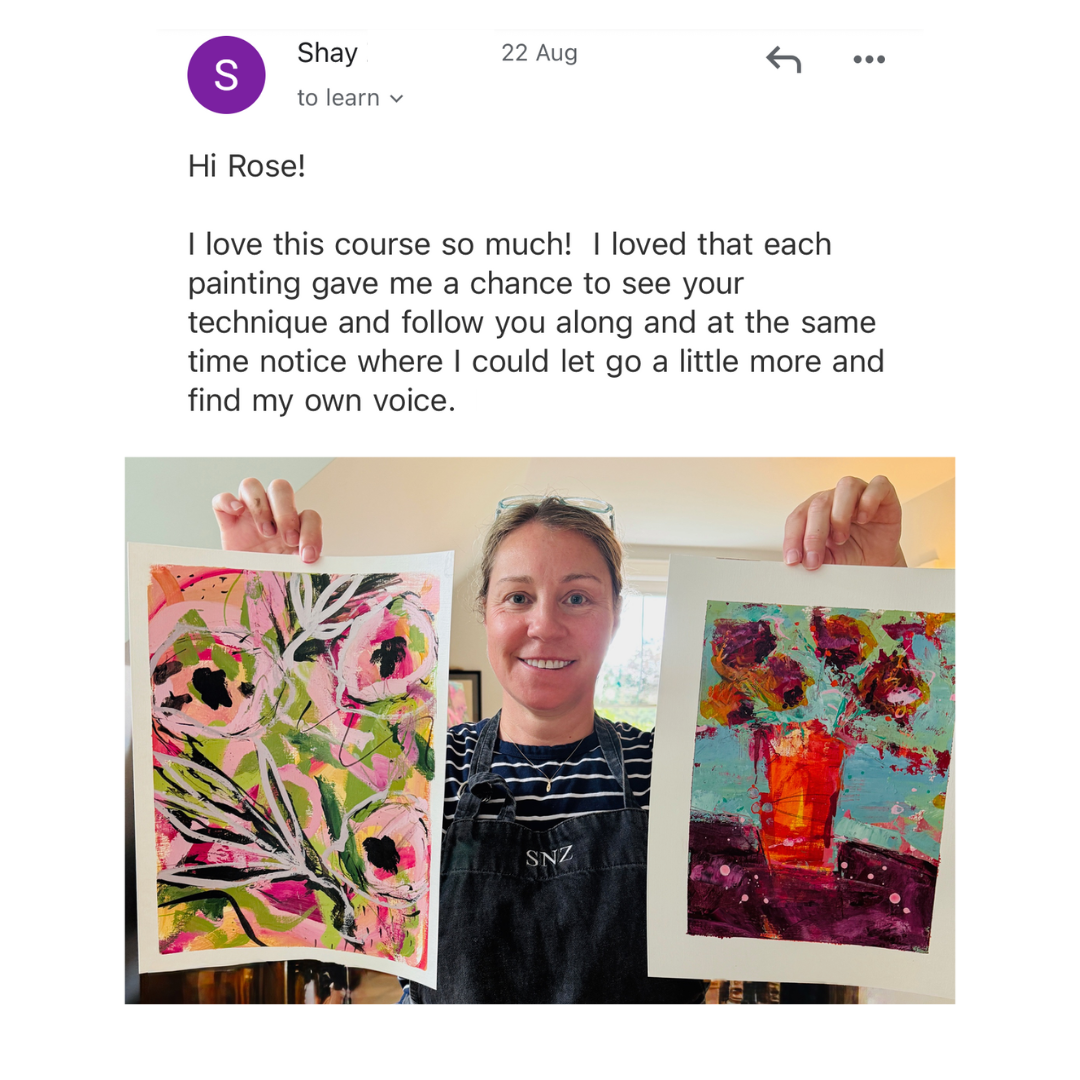Show details for 'to learn' recipient text
1080x1080 pixels.
(338, 98)
